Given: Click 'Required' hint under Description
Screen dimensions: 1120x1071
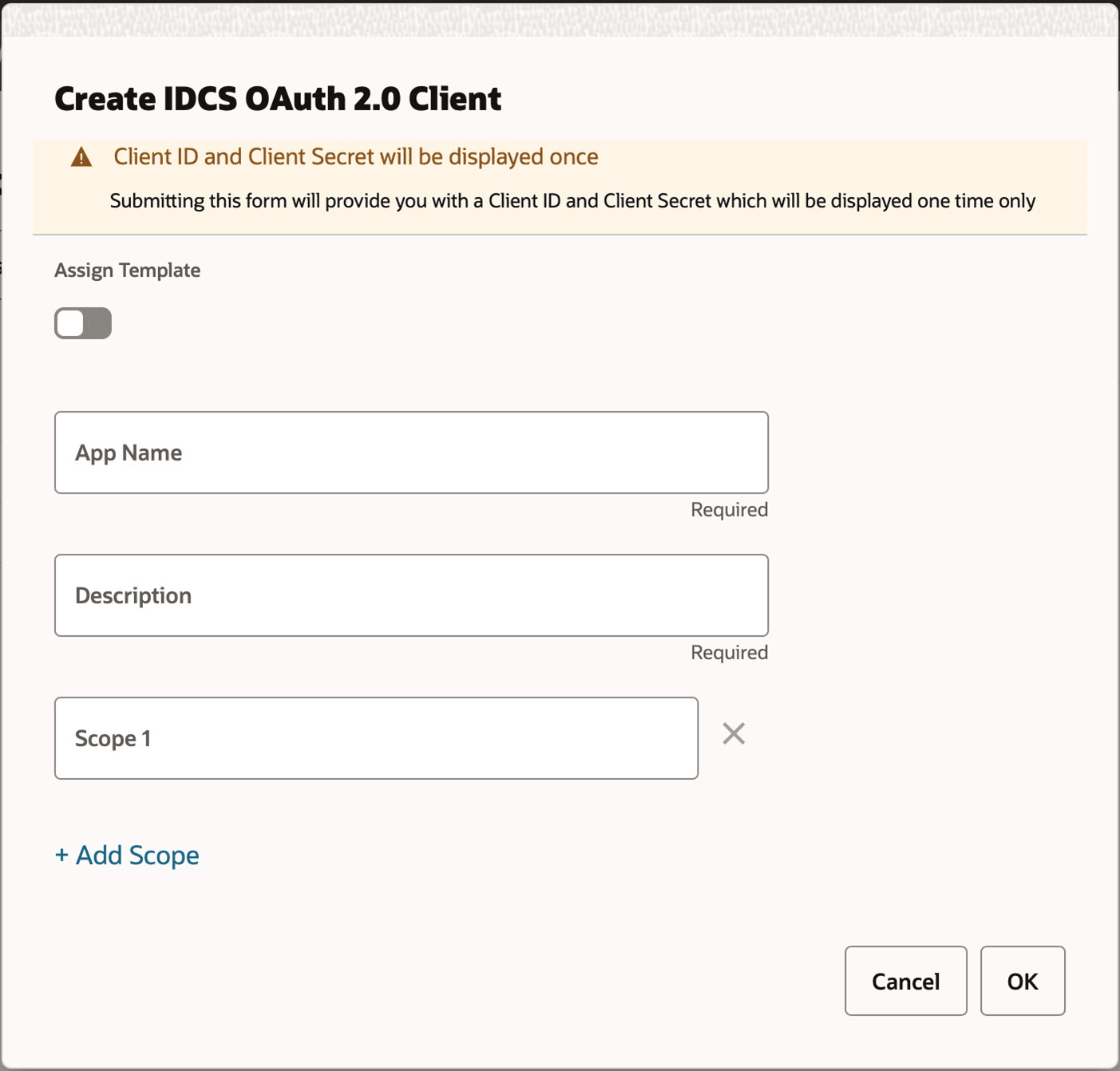Looking at the screenshot, I should 730,653.
